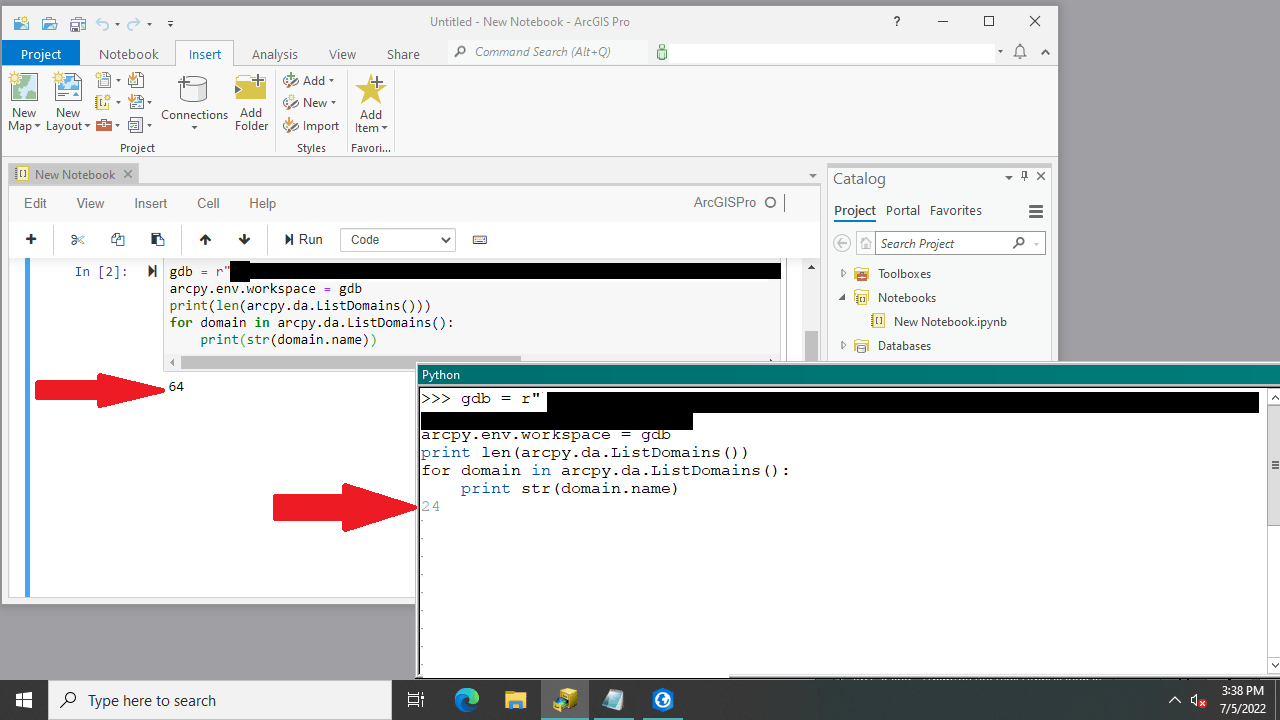Move the notebook cell up
Viewport: 1280px width, 720px height.
point(205,239)
